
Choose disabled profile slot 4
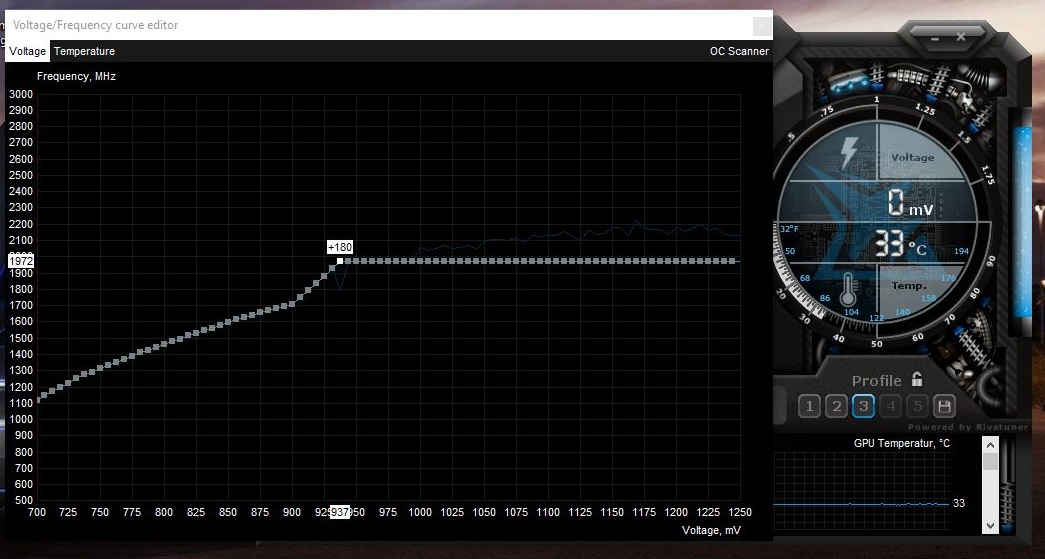tap(891, 406)
